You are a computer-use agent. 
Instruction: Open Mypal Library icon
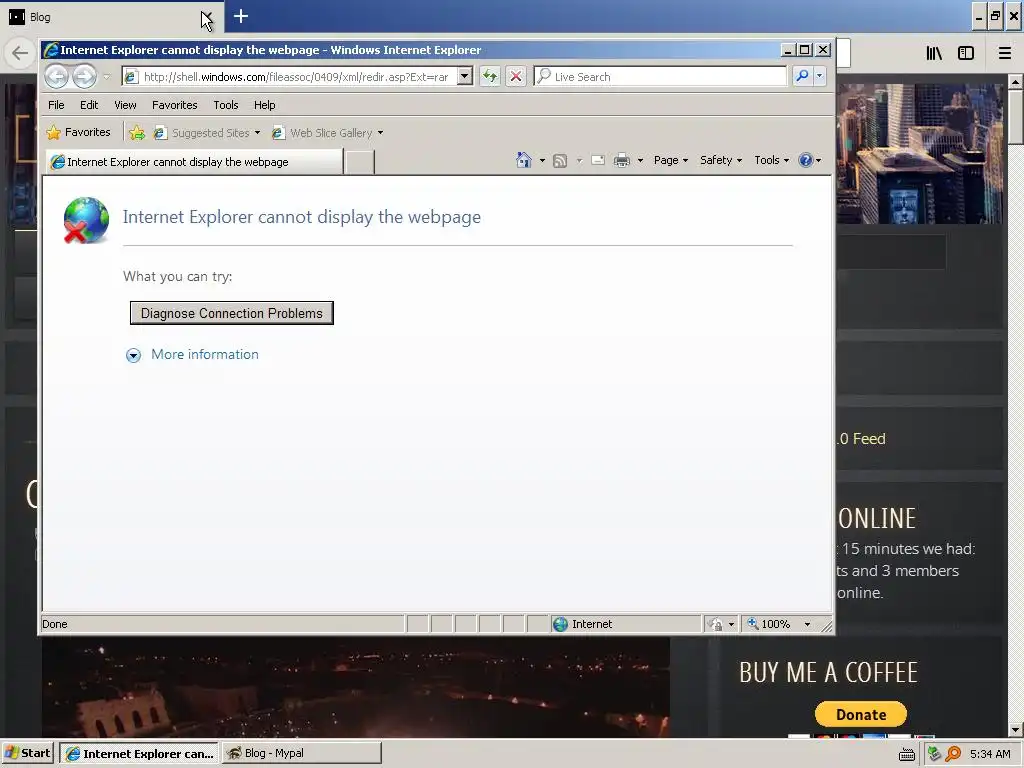[934, 54]
